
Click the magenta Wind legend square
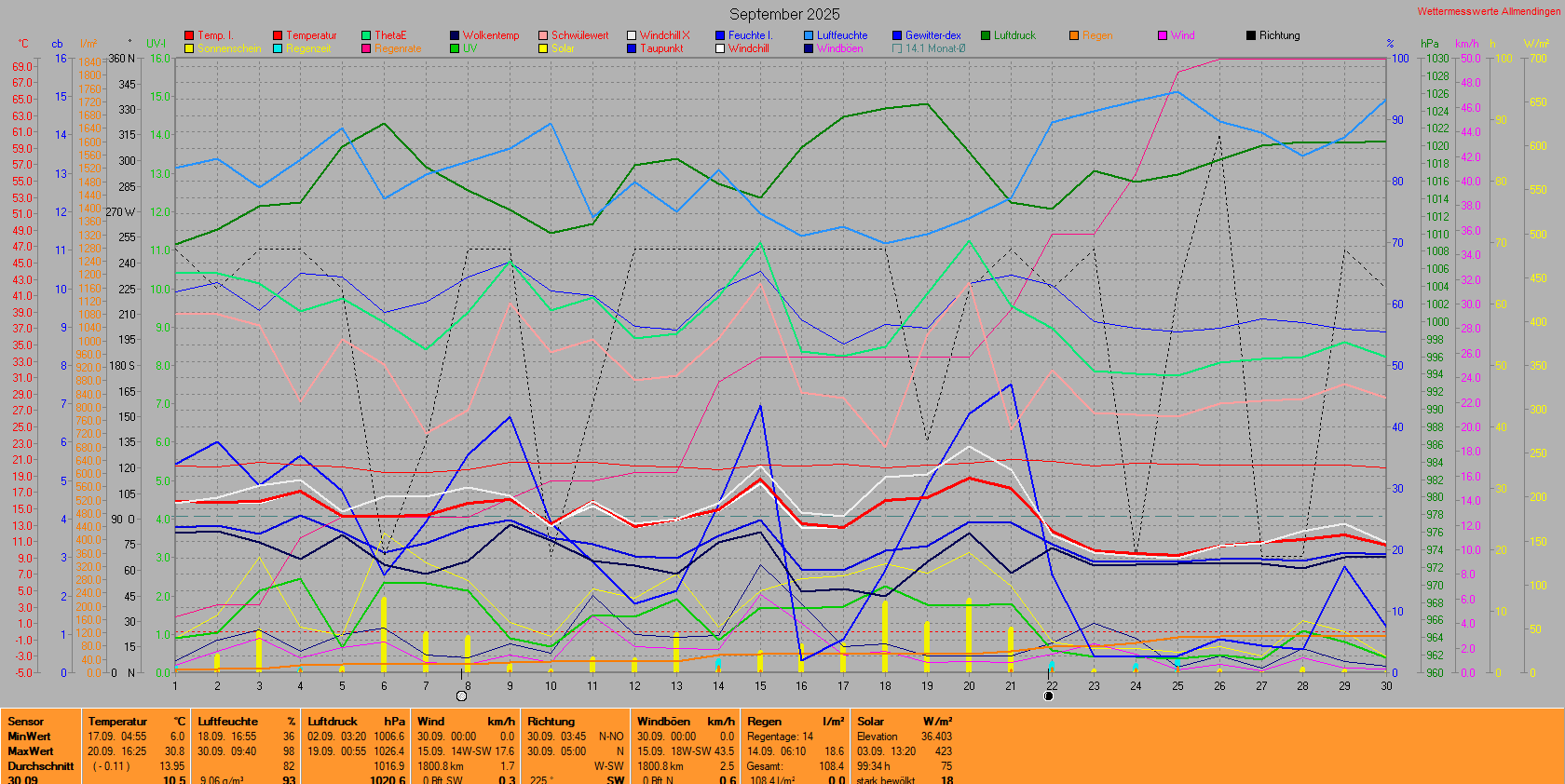click(1163, 35)
